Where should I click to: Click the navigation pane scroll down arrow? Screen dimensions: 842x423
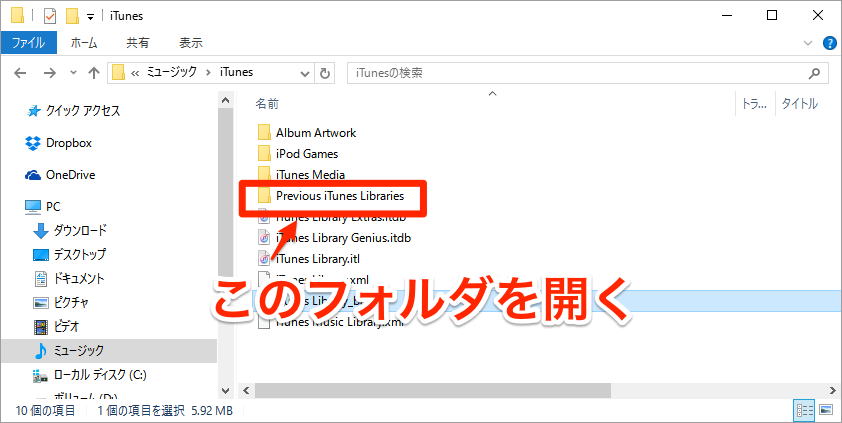coord(226,391)
